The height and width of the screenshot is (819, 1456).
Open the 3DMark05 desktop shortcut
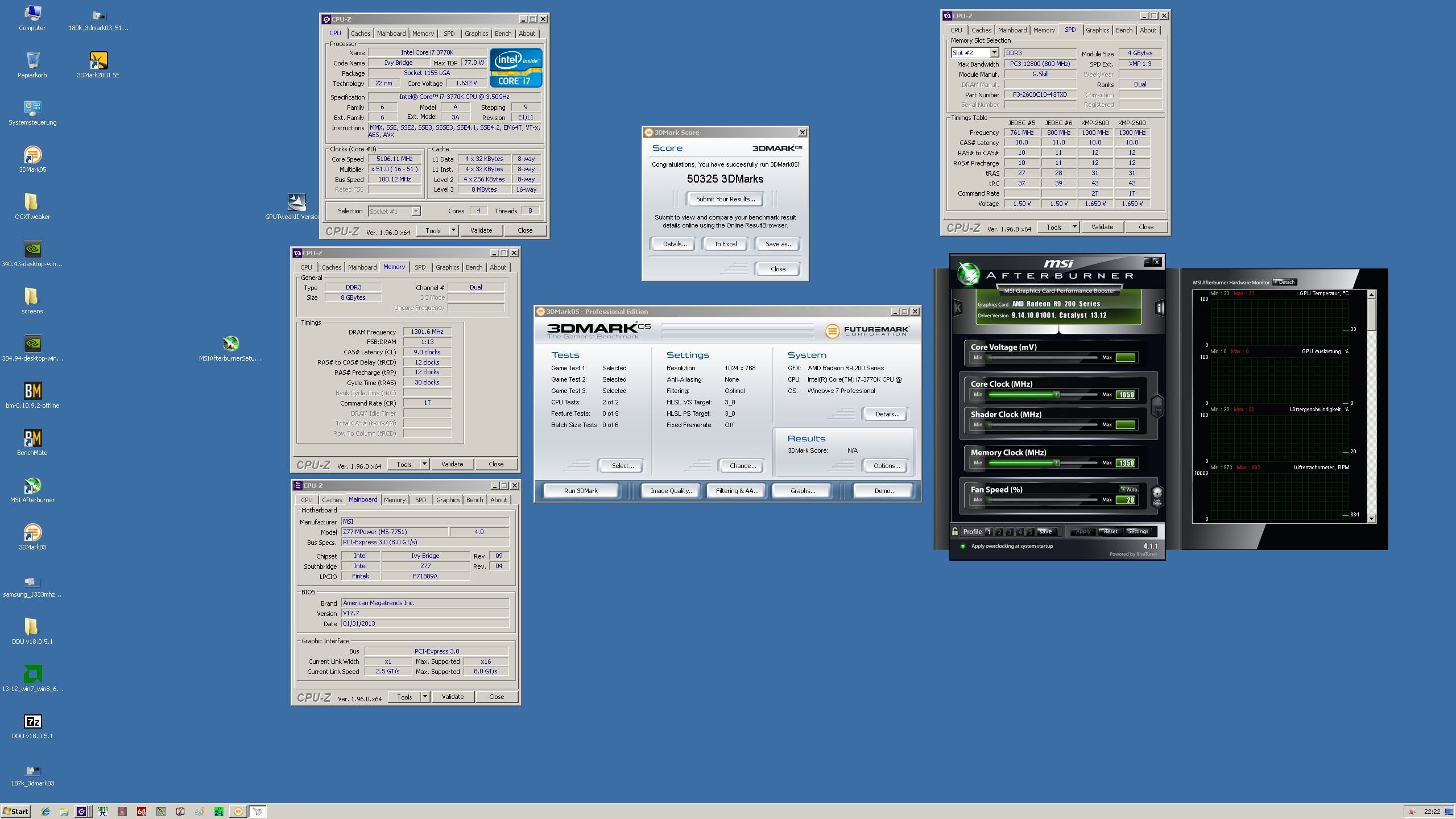coord(32,160)
